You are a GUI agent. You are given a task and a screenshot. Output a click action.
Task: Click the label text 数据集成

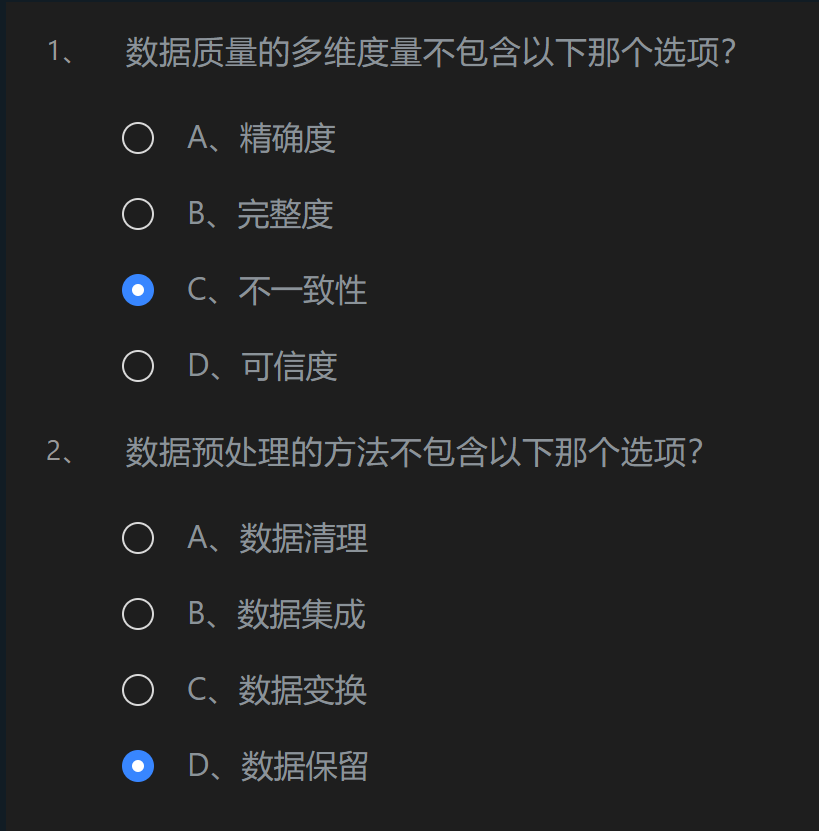(303, 615)
